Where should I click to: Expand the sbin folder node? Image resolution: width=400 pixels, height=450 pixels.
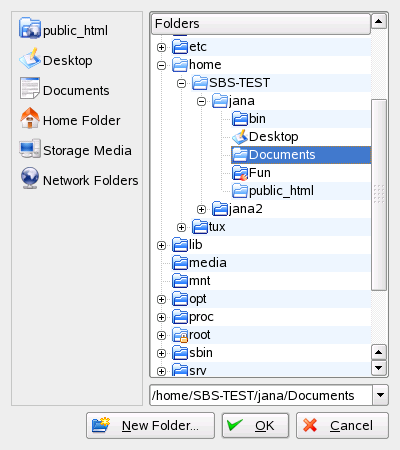pos(161,353)
